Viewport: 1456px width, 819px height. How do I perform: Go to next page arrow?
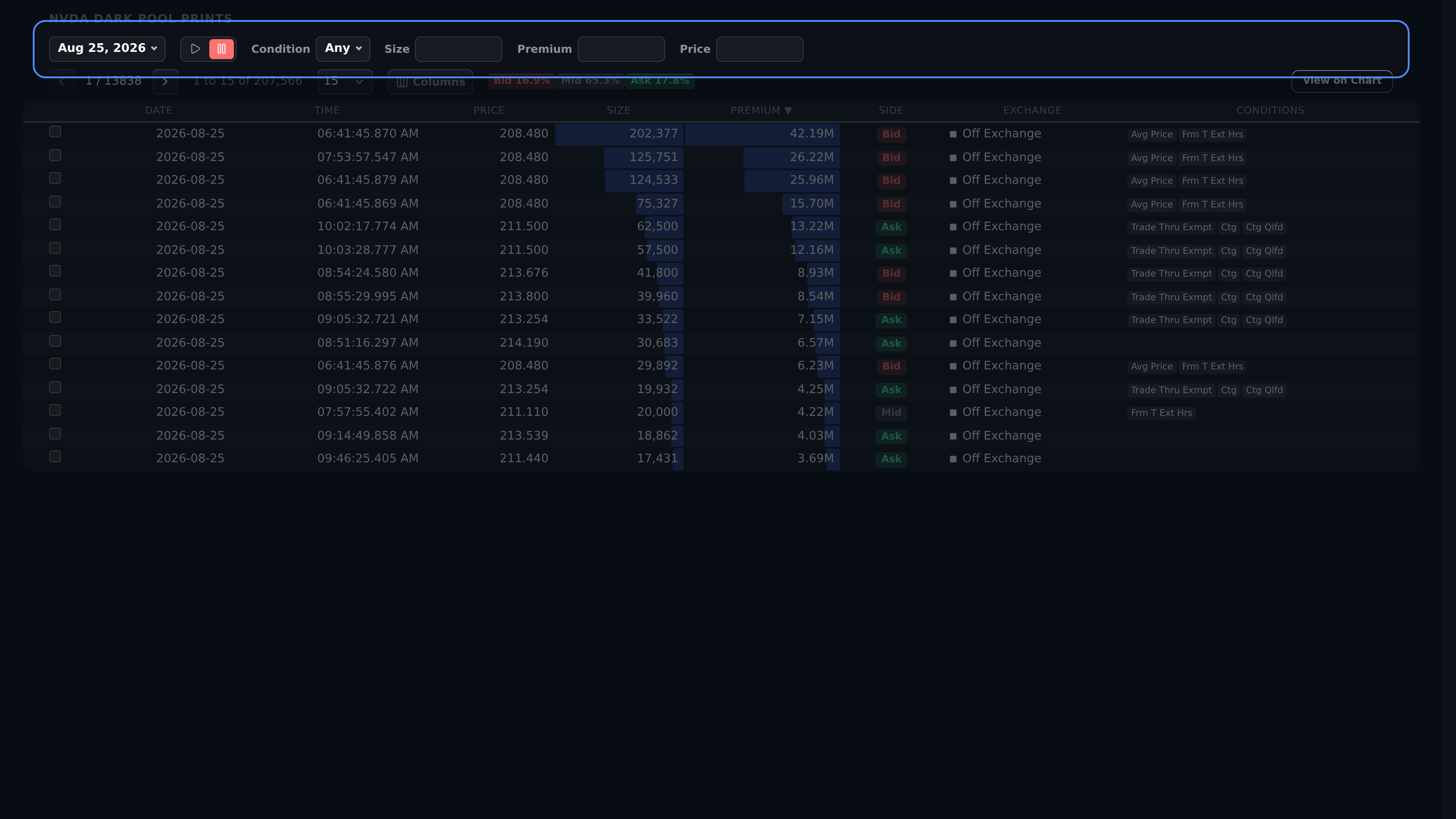[x=165, y=81]
